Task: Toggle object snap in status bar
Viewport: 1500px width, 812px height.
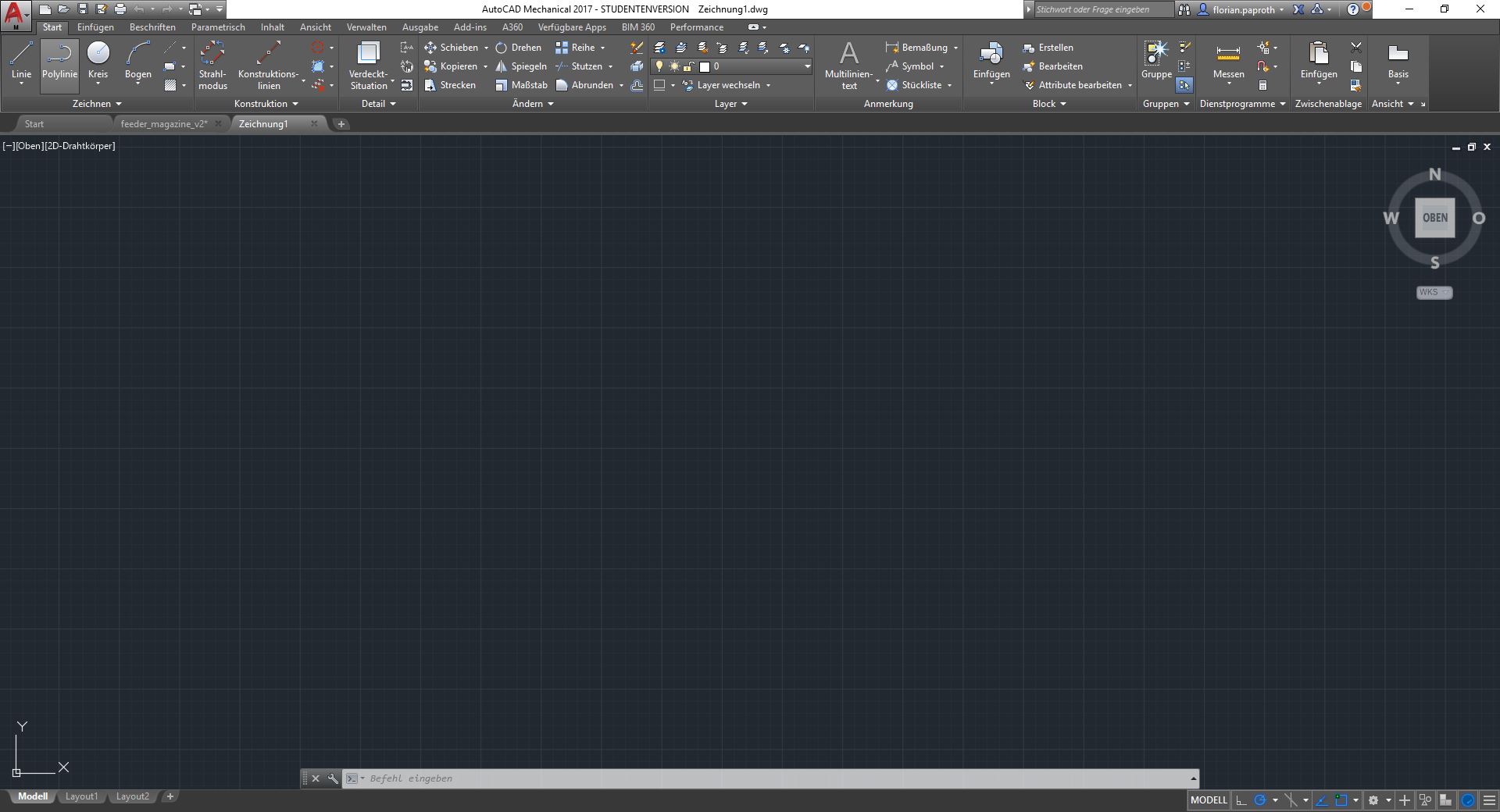Action: [1341, 800]
